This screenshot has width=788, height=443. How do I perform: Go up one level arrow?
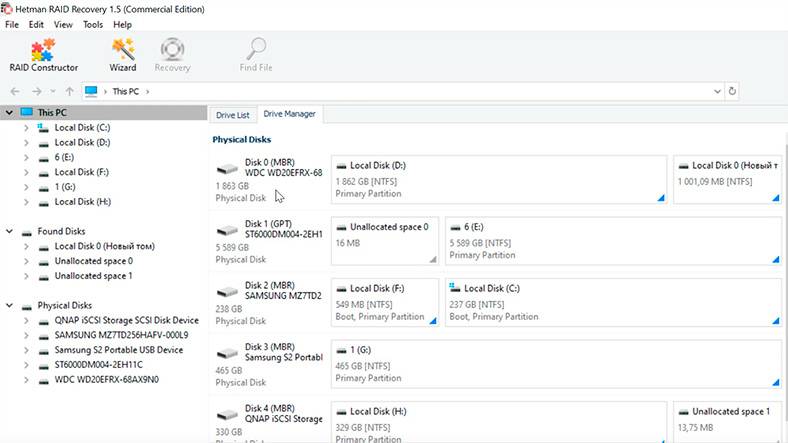point(69,91)
